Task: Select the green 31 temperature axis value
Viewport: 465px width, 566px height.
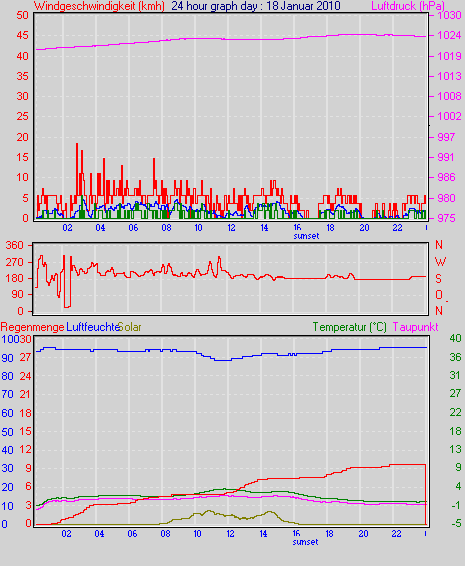Action: [455, 375]
